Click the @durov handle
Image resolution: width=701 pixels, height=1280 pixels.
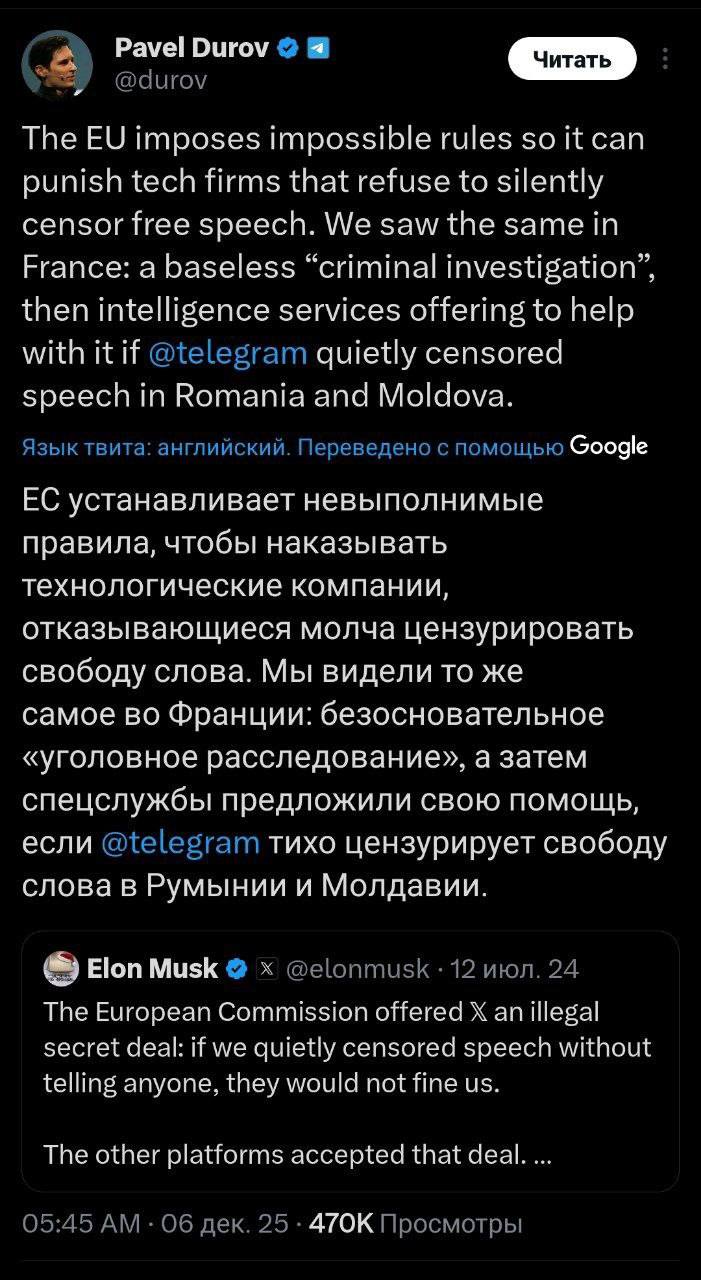161,80
